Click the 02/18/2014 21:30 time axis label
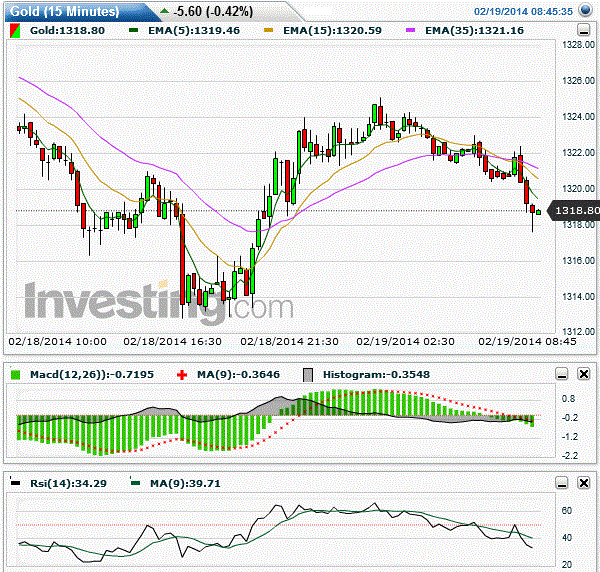600x572 pixels. point(290,341)
